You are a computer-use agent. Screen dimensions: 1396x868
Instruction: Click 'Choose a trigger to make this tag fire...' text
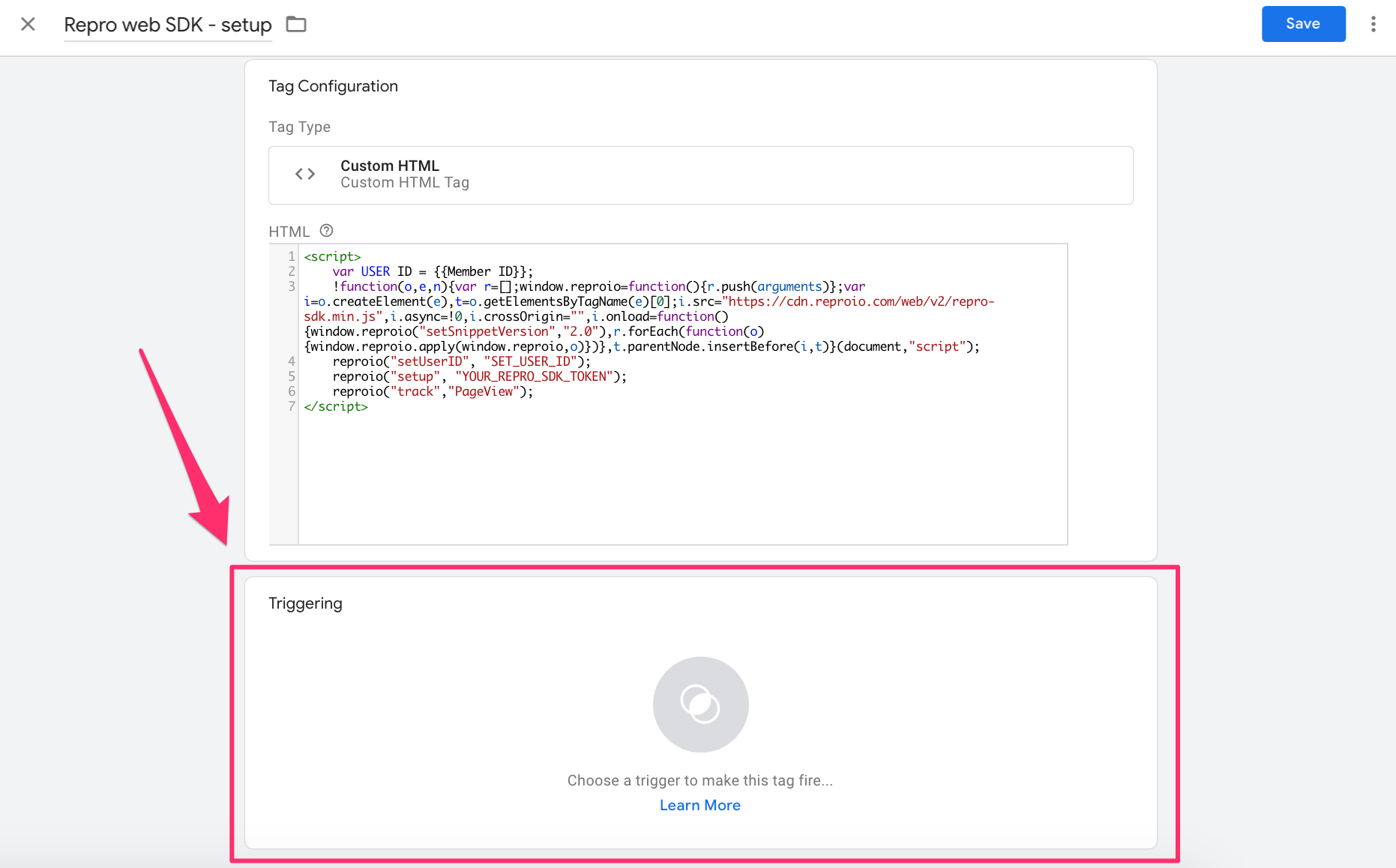pos(699,780)
